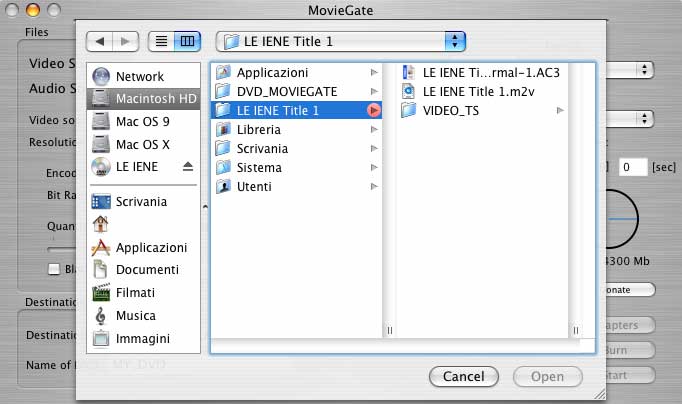This screenshot has width=682, height=404.
Task: Click the sidebar vertical scrollbar
Action: tap(204, 208)
